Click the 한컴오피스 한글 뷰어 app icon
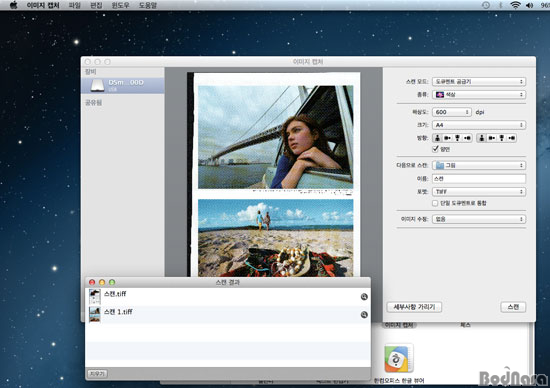 pos(399,359)
